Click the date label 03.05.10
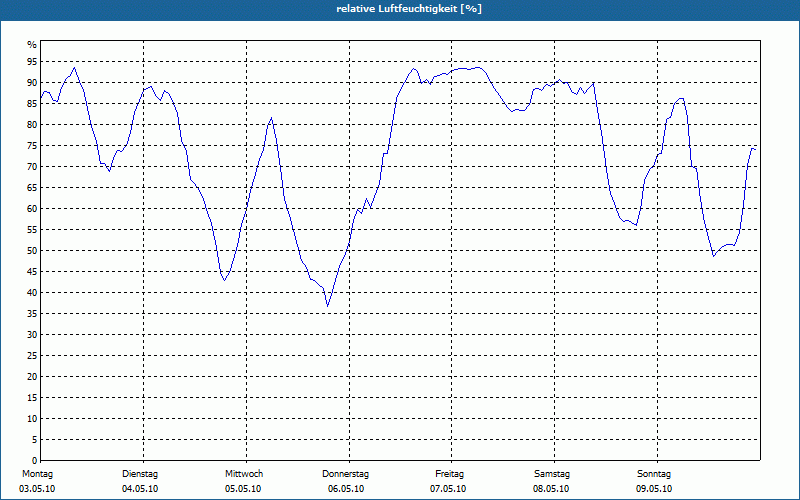 point(37,489)
